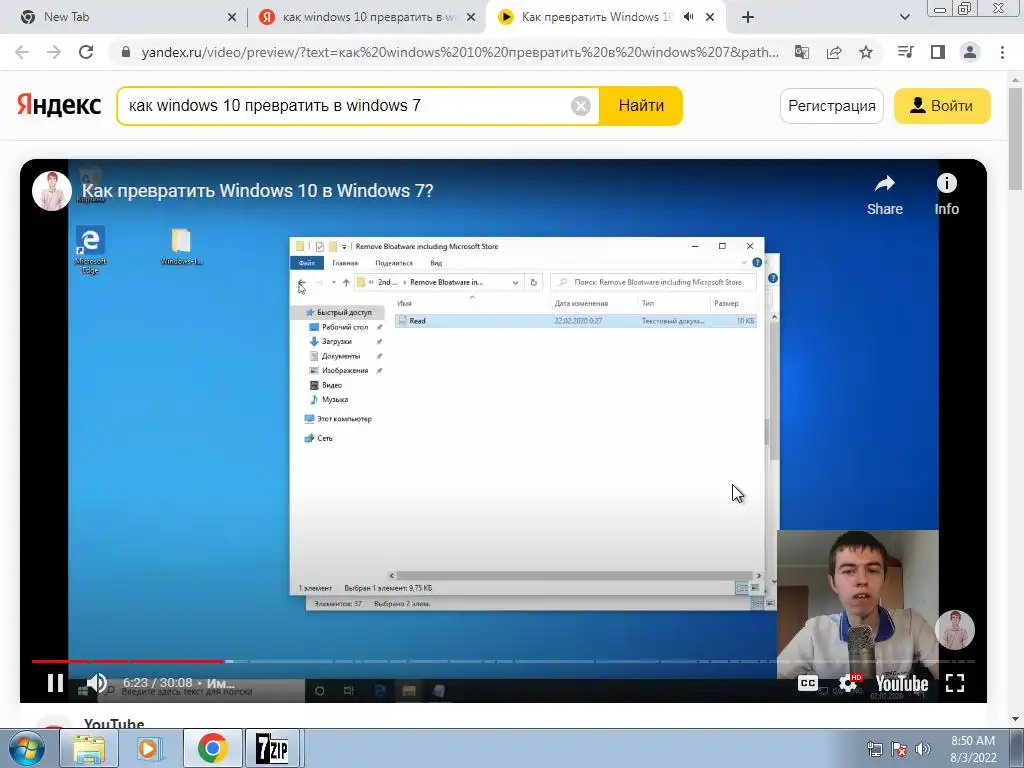This screenshot has height=768, width=1024.
Task: Bookmark this page with the star
Action: click(866, 52)
